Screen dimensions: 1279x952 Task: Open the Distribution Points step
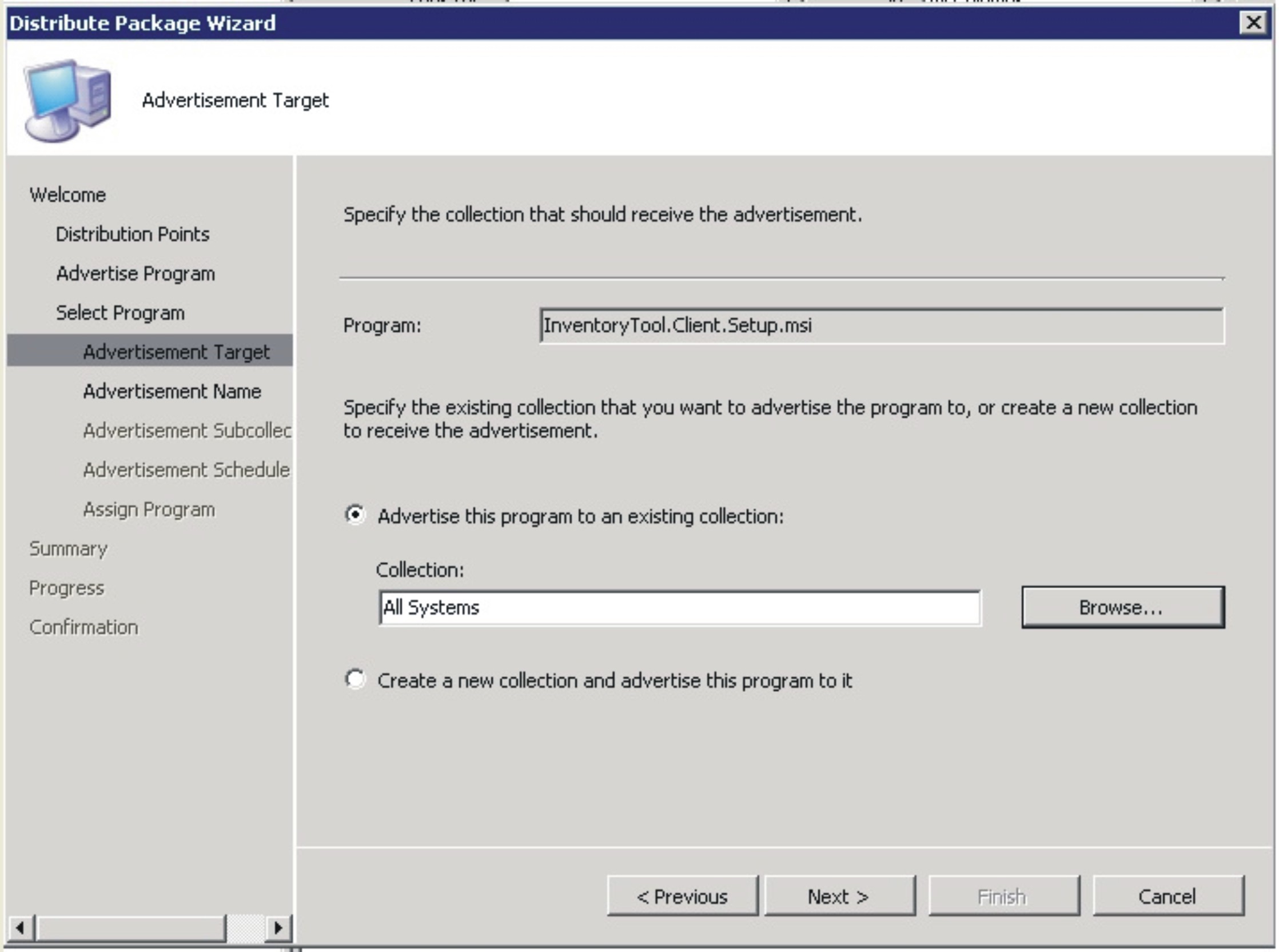click(133, 234)
